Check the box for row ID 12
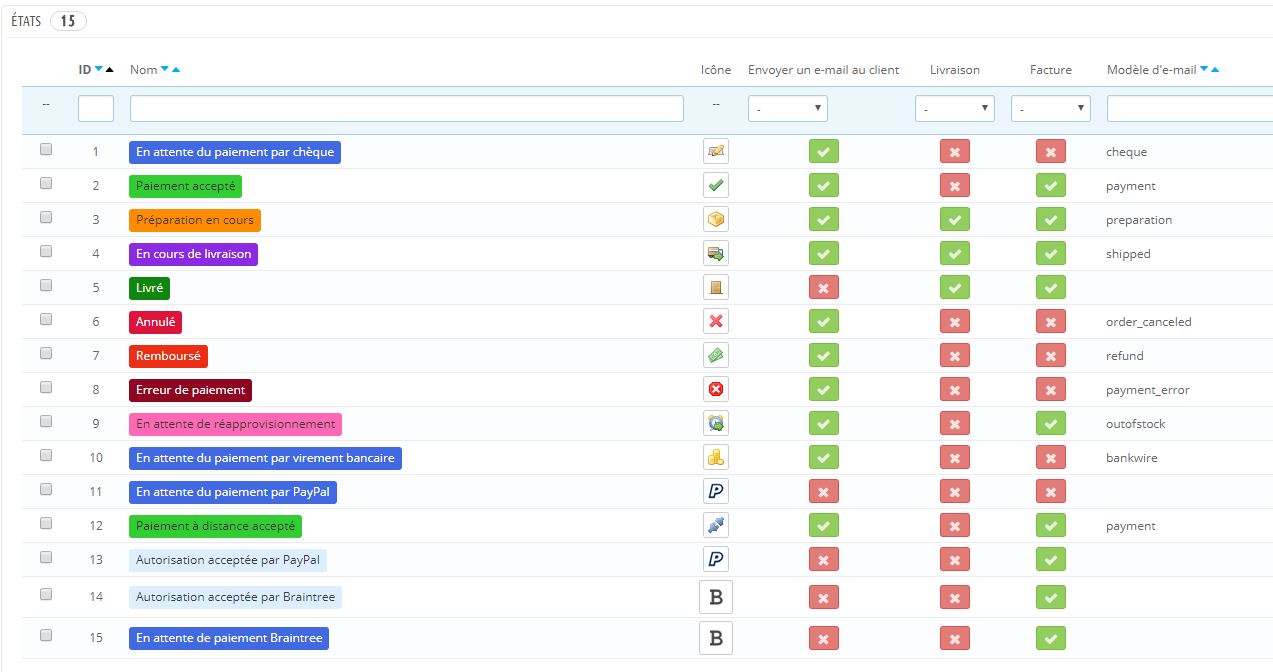1273x672 pixels. click(46, 523)
